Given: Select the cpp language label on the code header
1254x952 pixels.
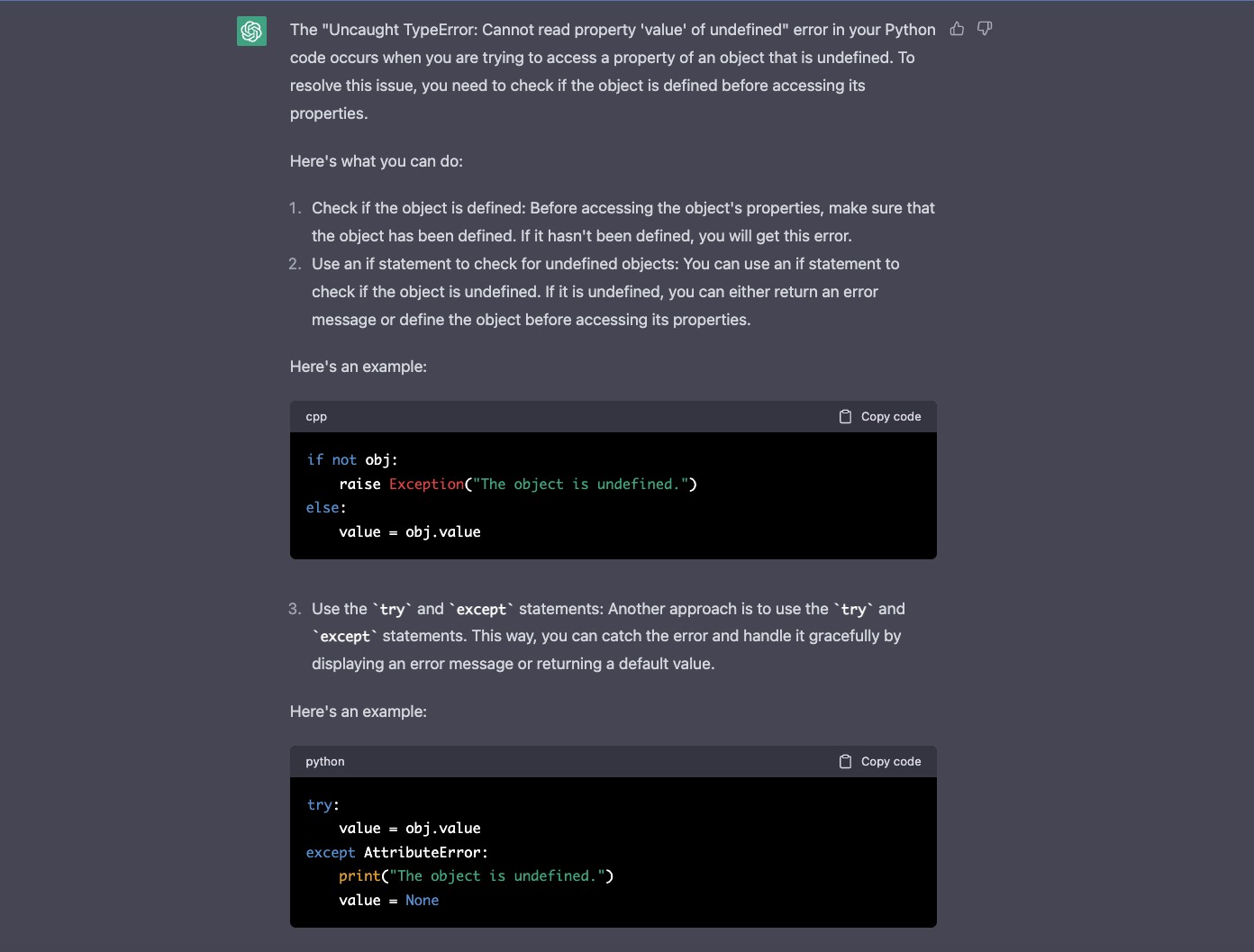Looking at the screenshot, I should point(316,416).
